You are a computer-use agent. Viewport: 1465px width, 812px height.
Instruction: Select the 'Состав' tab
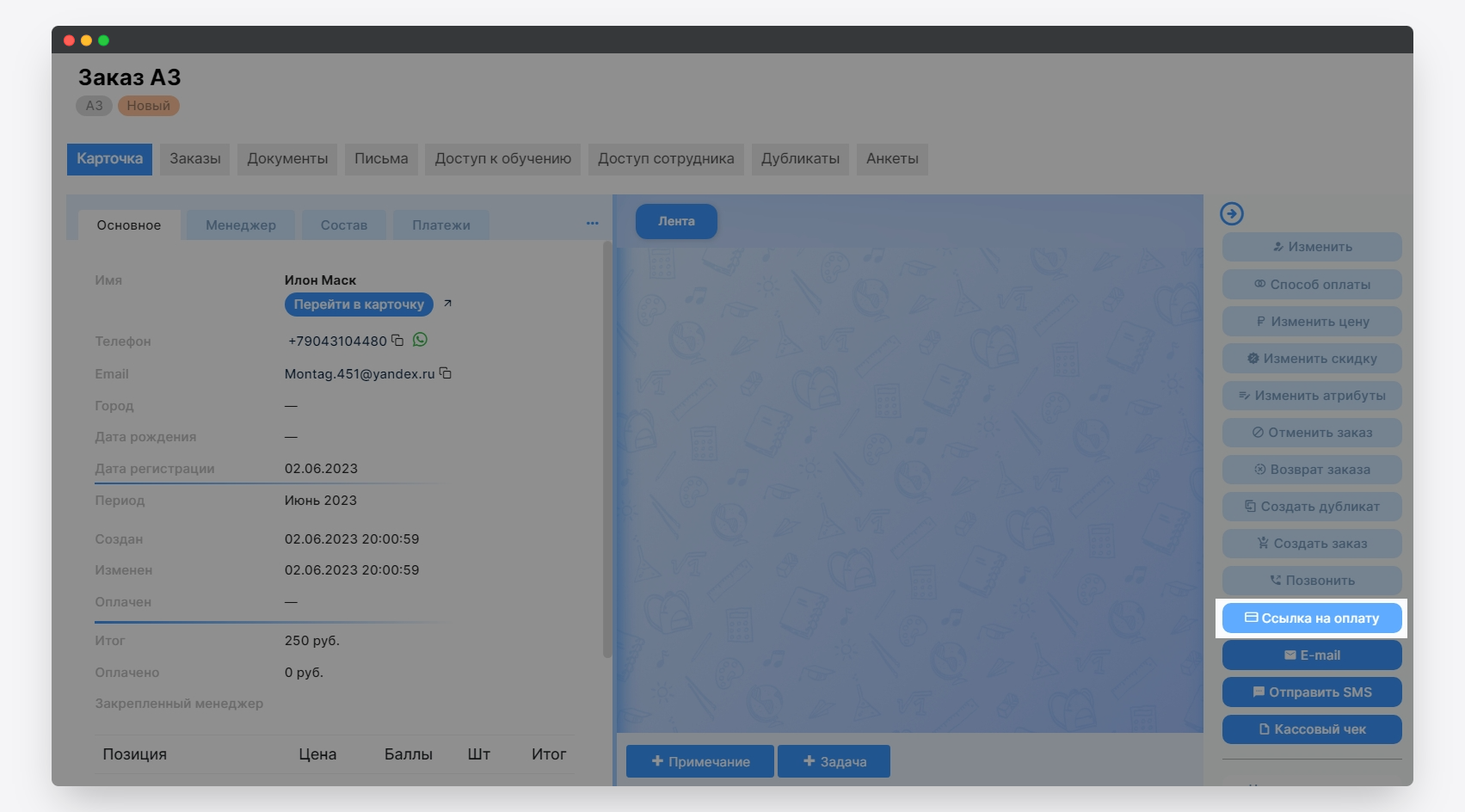344,225
